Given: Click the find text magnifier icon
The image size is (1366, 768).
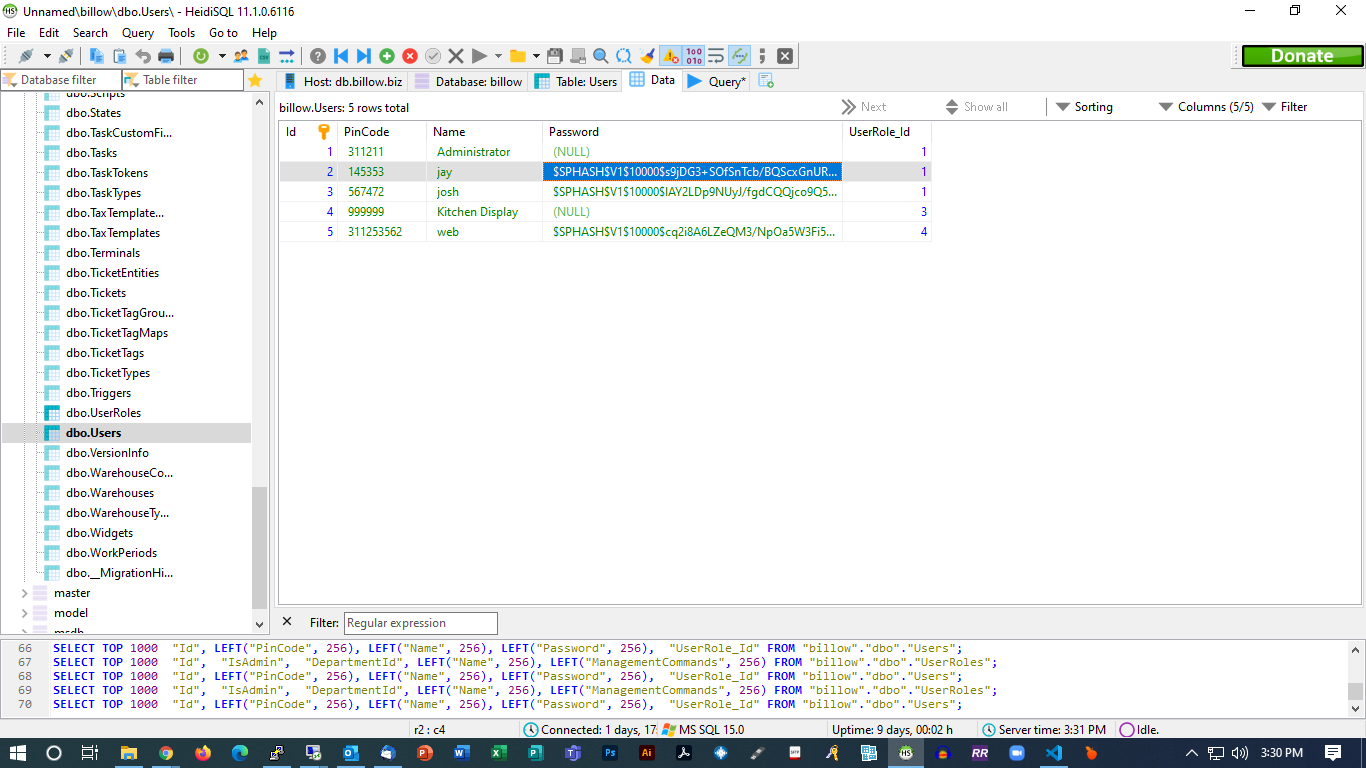Looking at the screenshot, I should click(x=601, y=56).
